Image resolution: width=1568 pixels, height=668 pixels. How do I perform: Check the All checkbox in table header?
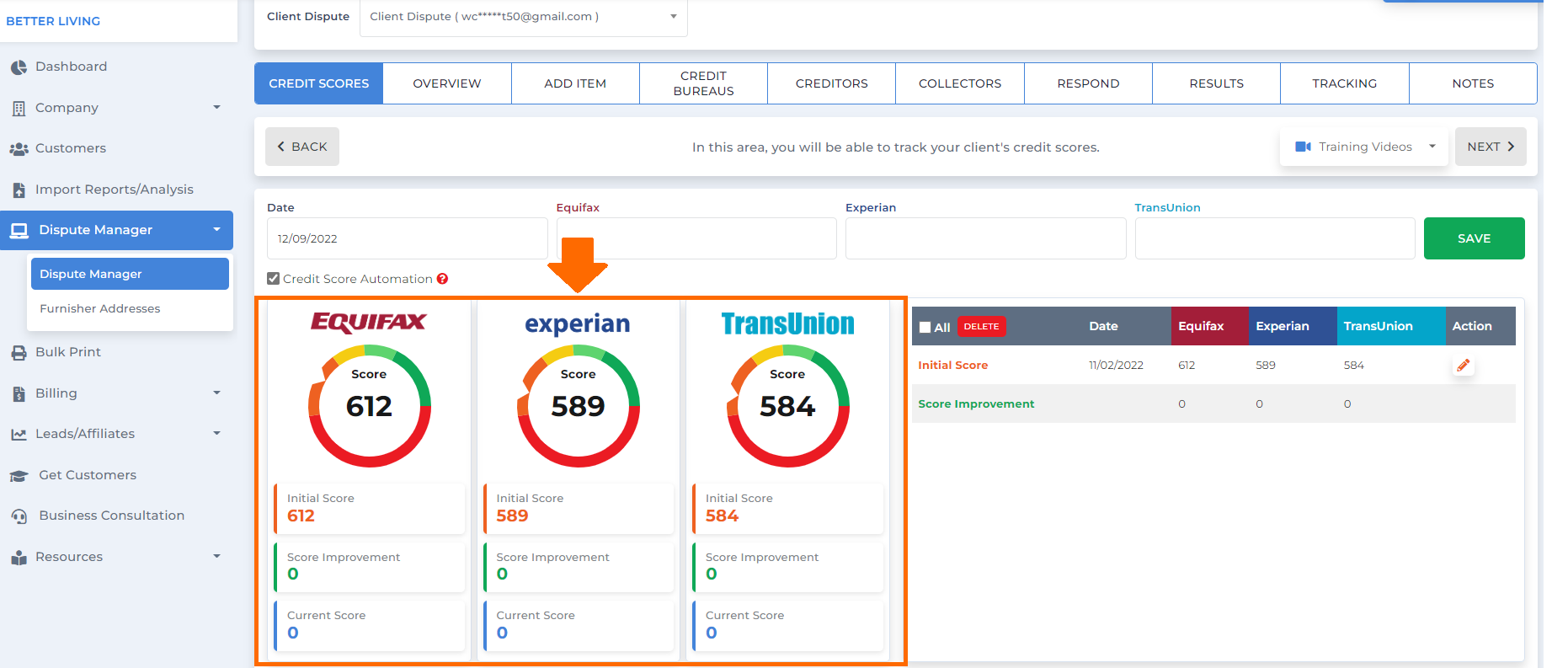[x=925, y=328]
